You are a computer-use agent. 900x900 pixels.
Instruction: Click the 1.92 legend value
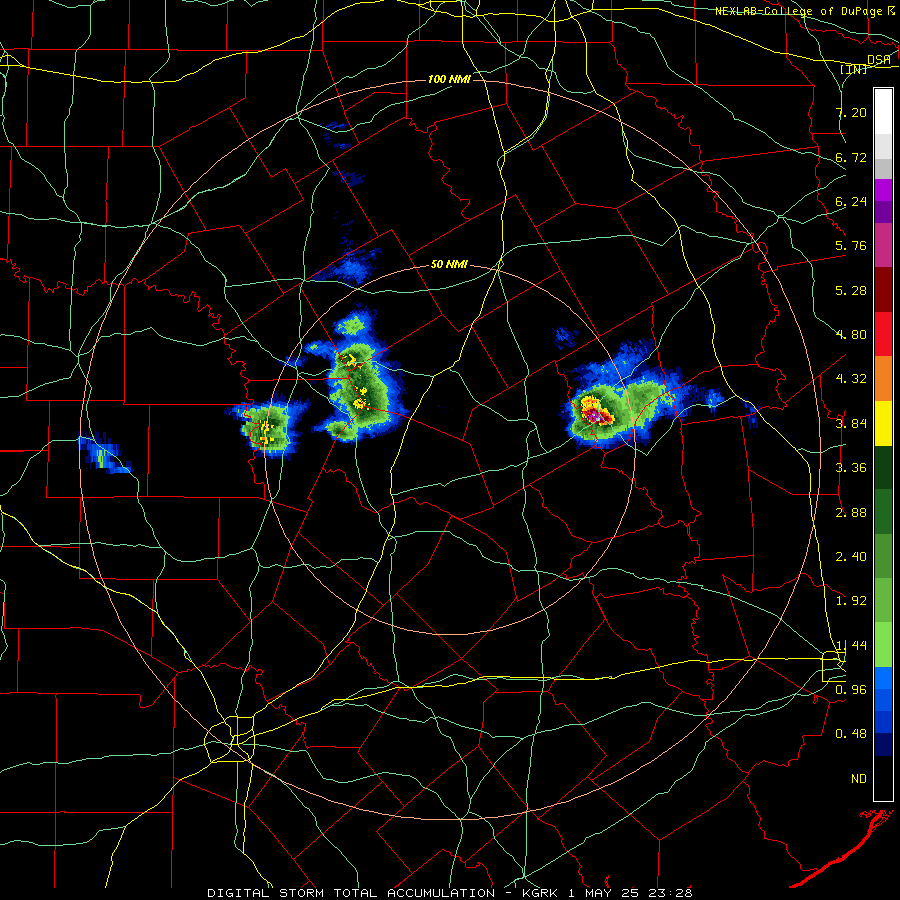pos(851,601)
